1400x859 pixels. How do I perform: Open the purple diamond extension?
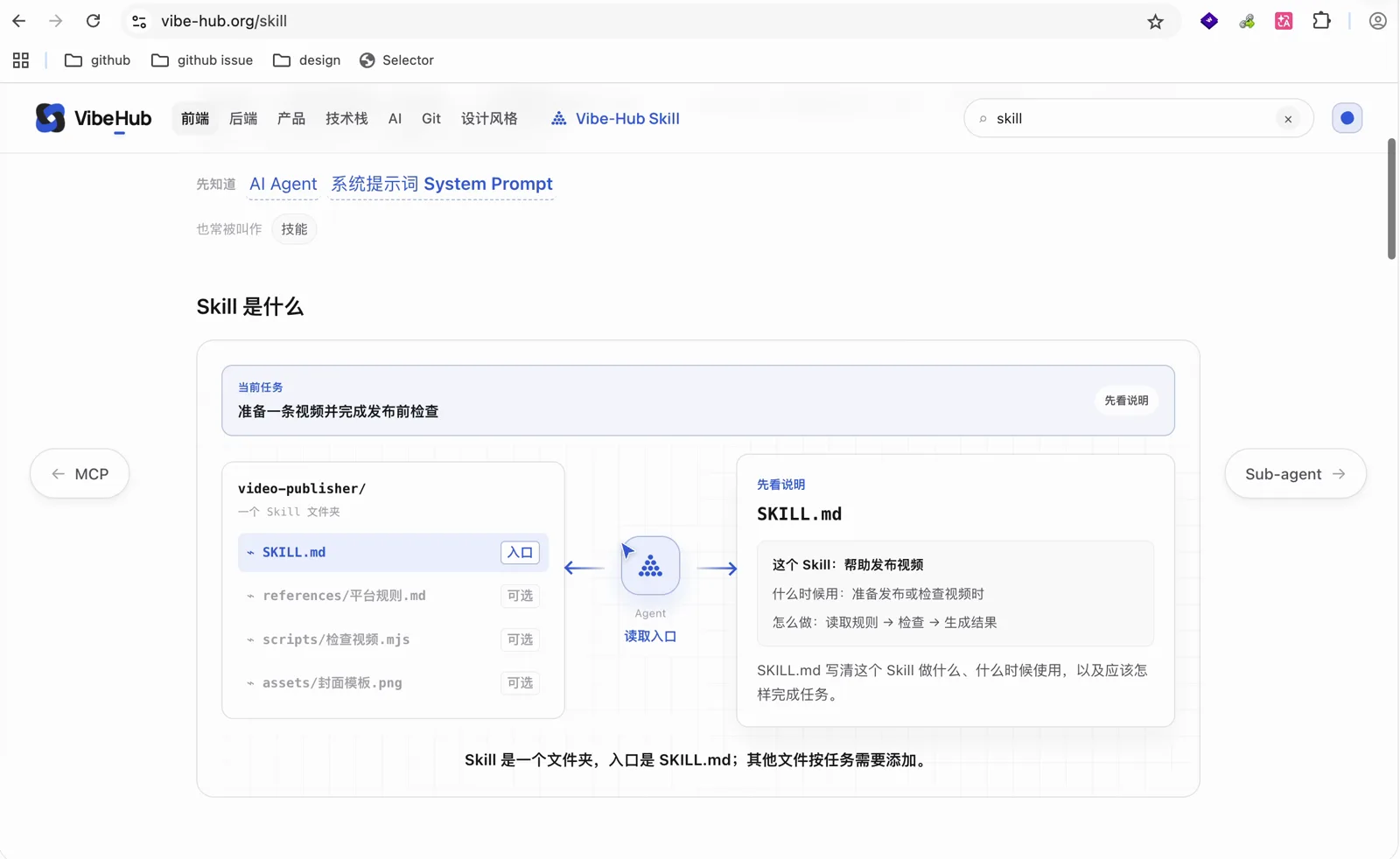pyautogui.click(x=1209, y=21)
